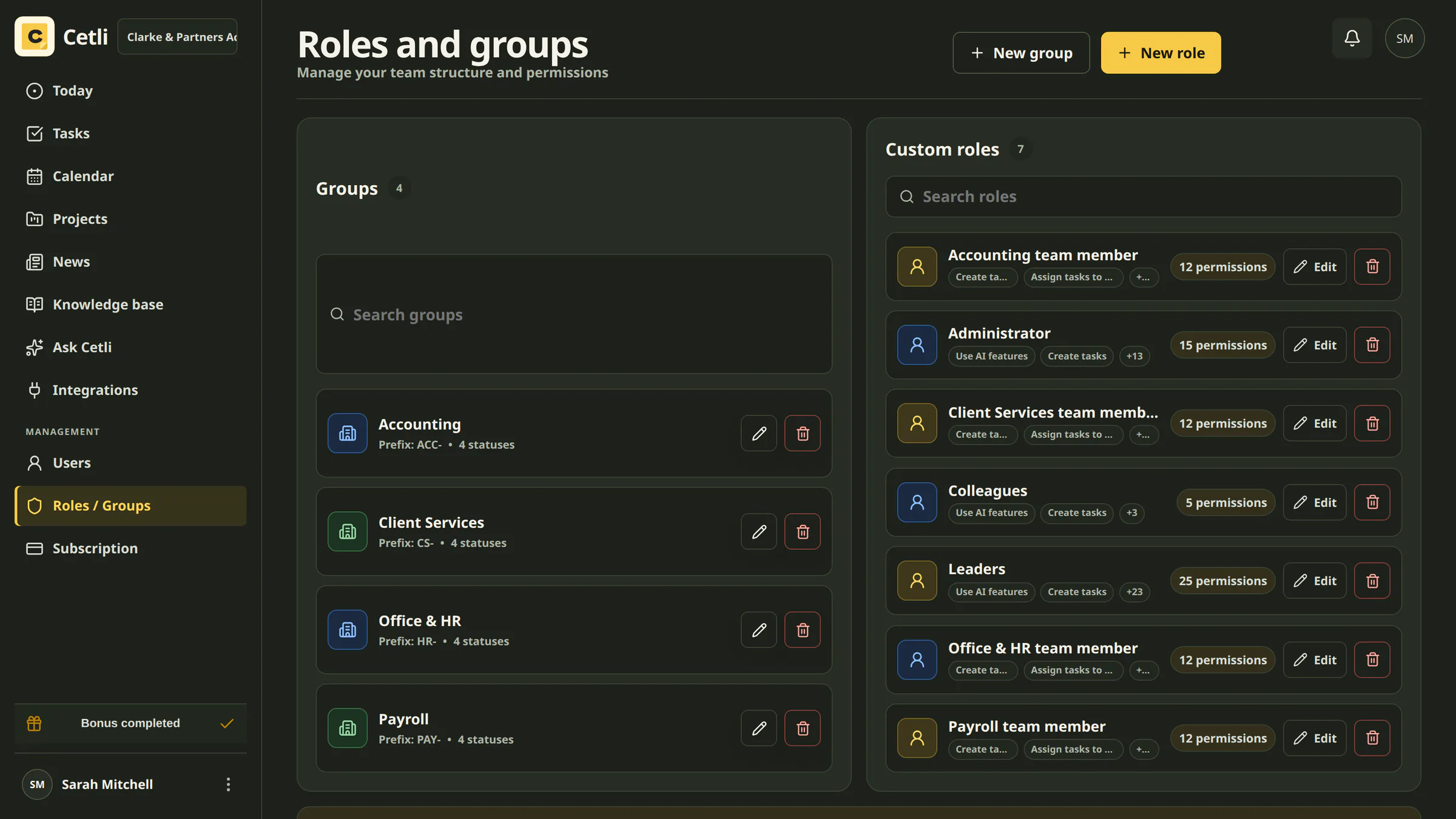
Task: Open Tasks from the sidebar
Action: point(130,133)
